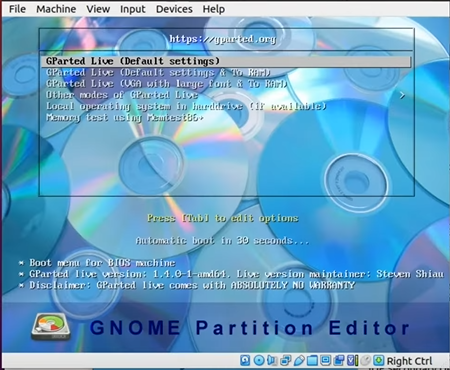Click the GParted live version 1.4.0-1-amd64 line

point(231,274)
